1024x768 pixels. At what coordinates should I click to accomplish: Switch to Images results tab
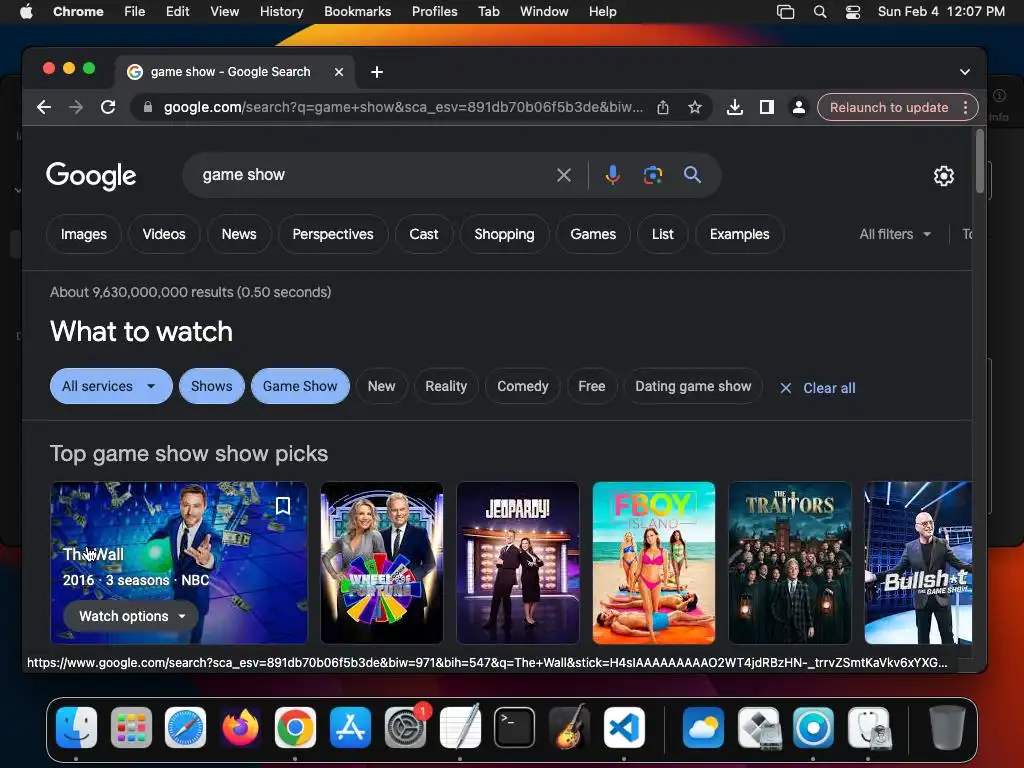pos(84,234)
